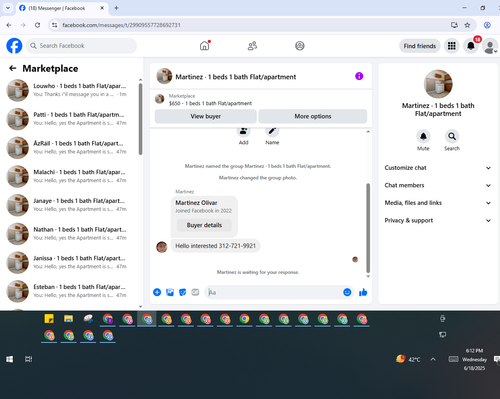Open Chrome tab search dropdown arrow
Image resolution: width=500 pixels, height=399 pixels.
tap(8, 8)
